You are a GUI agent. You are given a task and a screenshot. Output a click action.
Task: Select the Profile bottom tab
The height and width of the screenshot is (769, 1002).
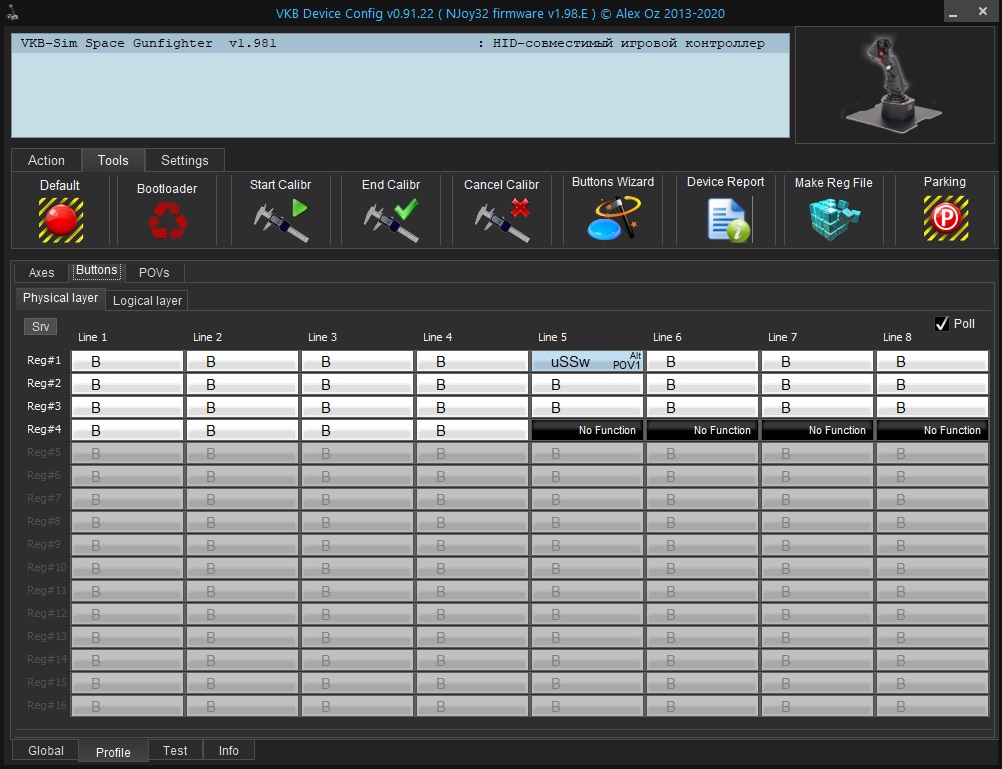113,752
